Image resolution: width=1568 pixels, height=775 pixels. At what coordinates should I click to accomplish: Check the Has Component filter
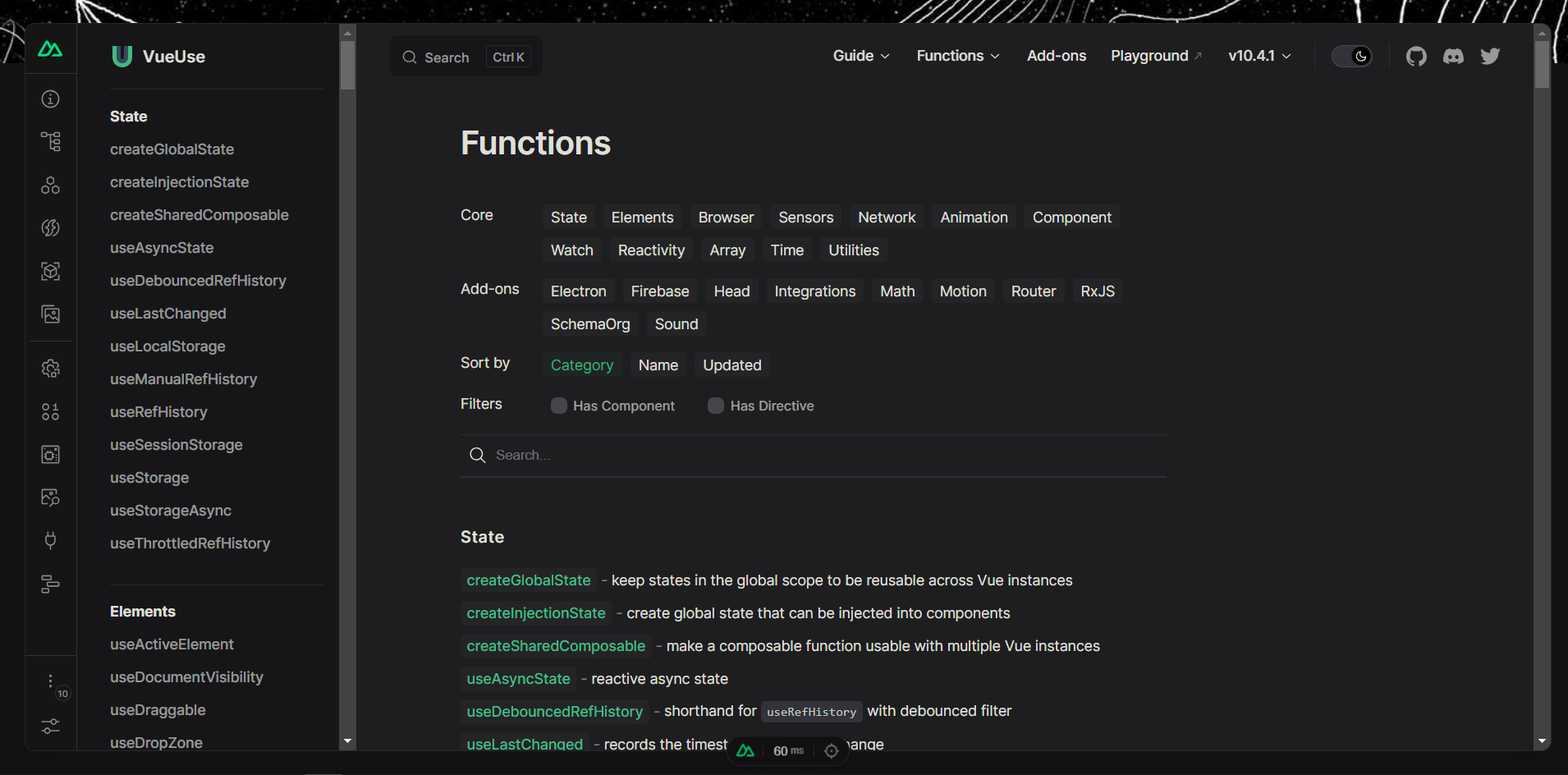(x=559, y=406)
